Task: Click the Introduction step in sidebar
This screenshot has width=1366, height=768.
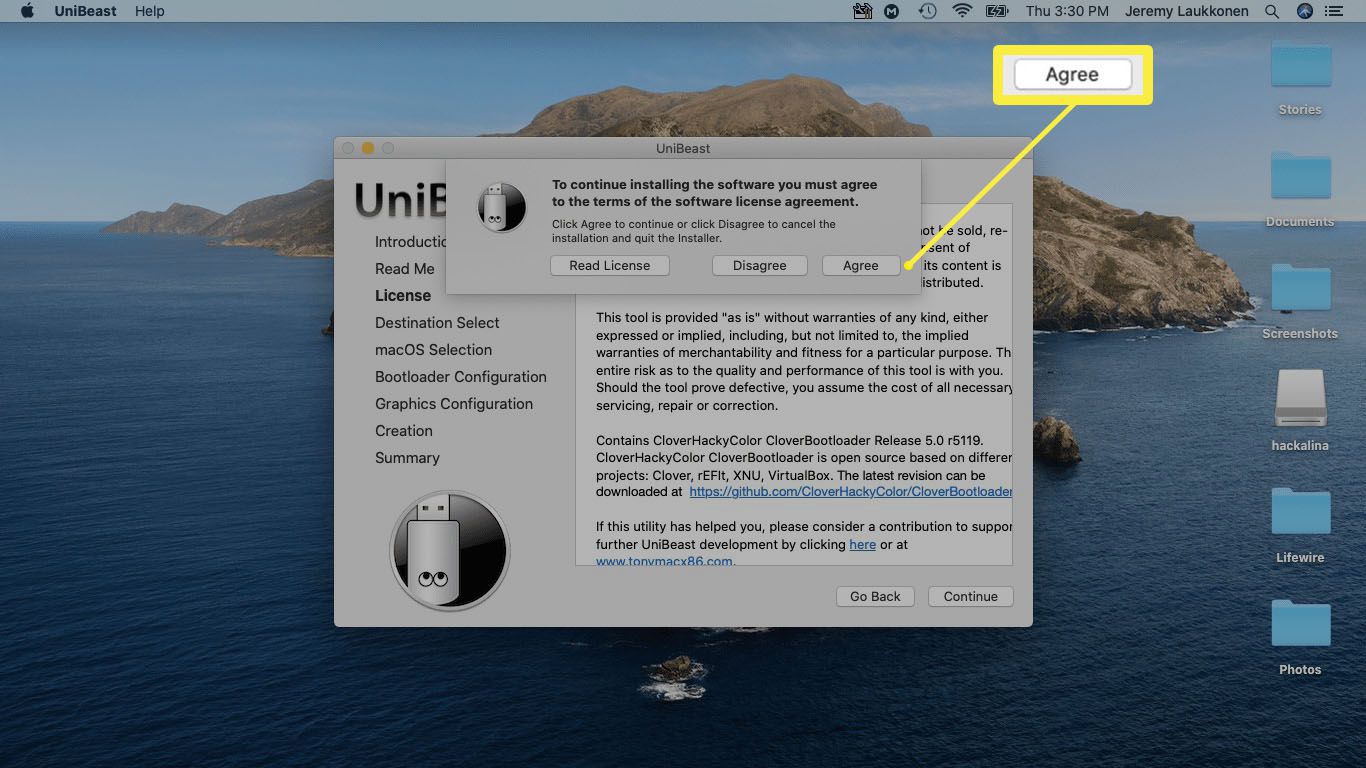Action: [410, 242]
